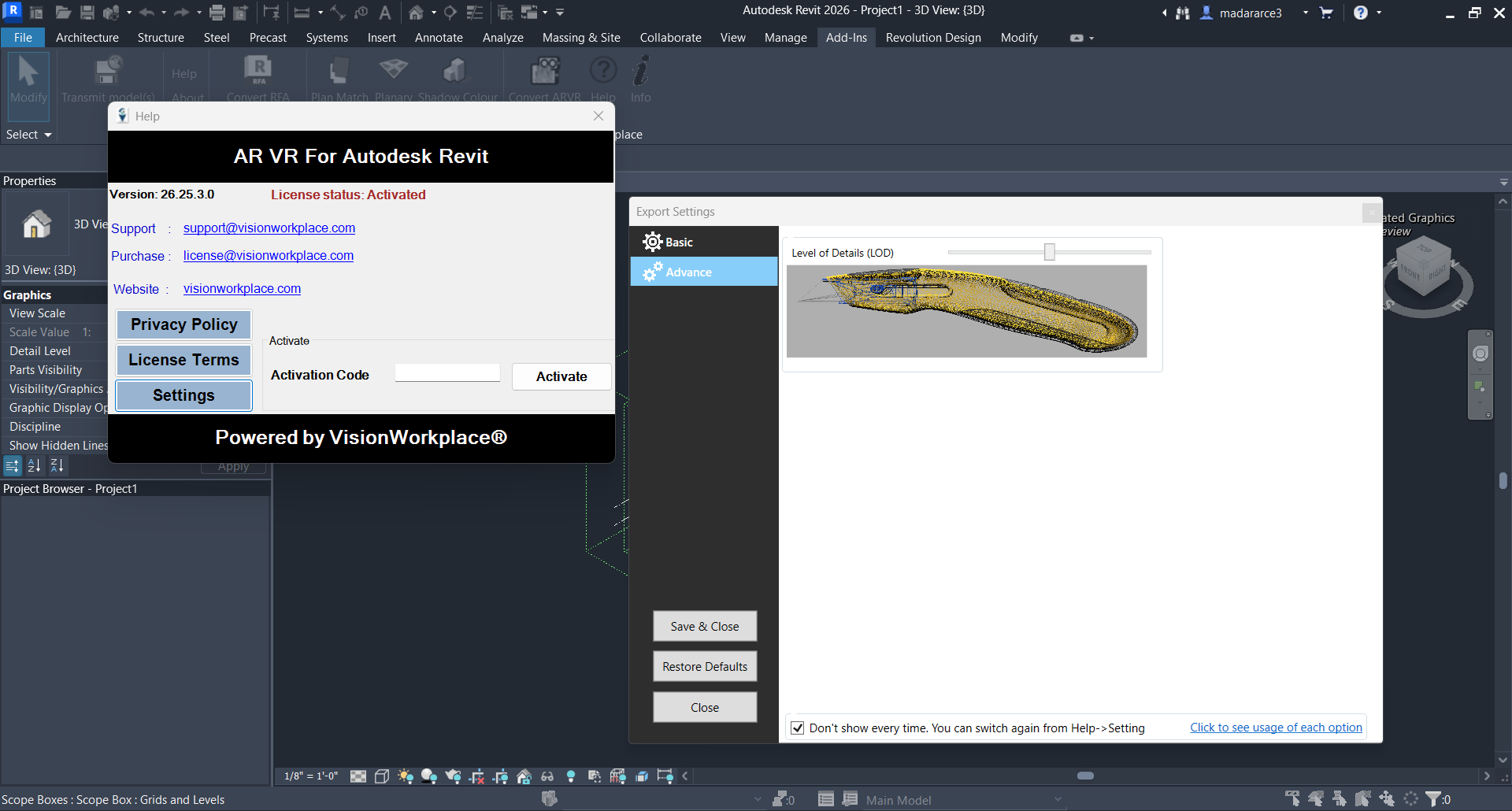Viewport: 1512px width, 811px height.
Task: Click the LOD preview thumbnail image
Action: [x=966, y=311]
